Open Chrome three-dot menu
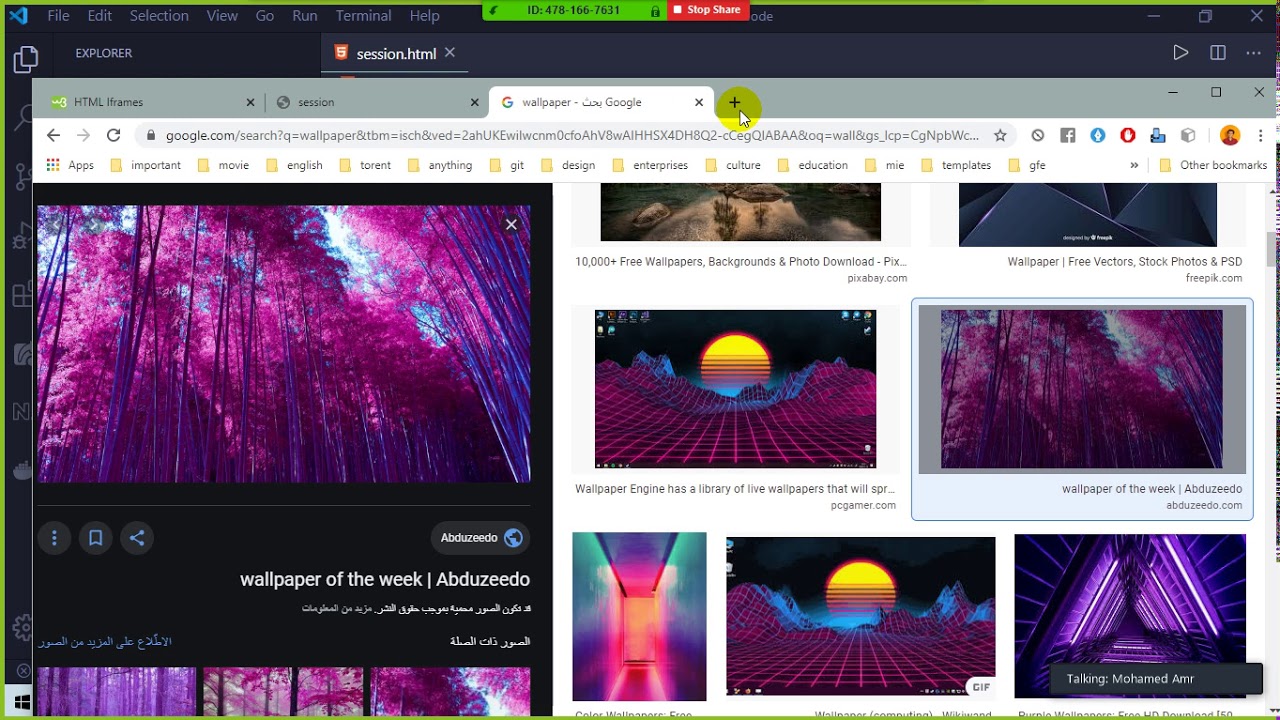 point(1261,135)
